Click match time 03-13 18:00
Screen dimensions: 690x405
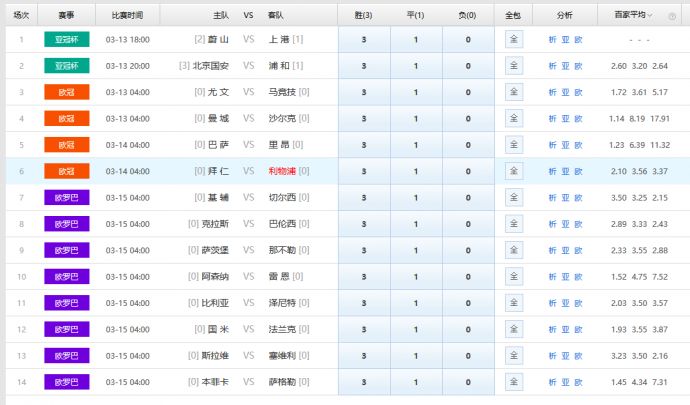(x=128, y=40)
